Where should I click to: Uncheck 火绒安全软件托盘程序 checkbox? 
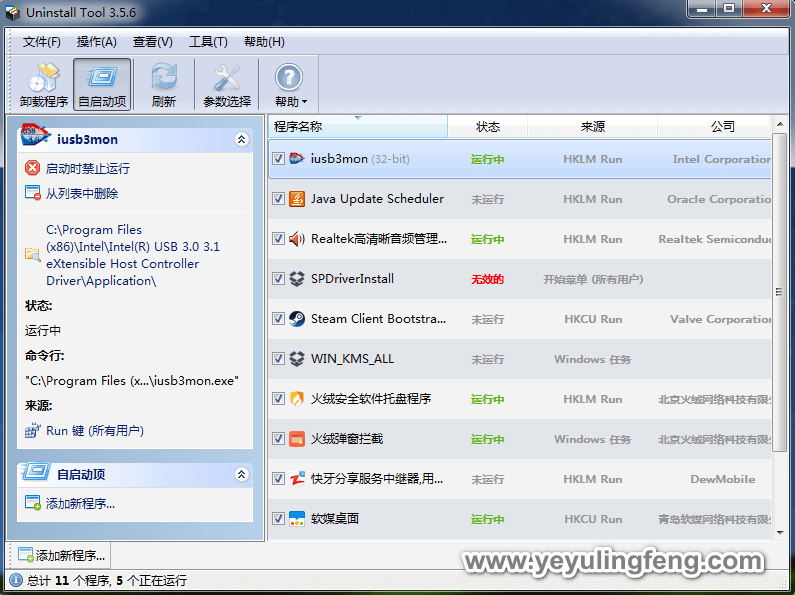pos(278,399)
